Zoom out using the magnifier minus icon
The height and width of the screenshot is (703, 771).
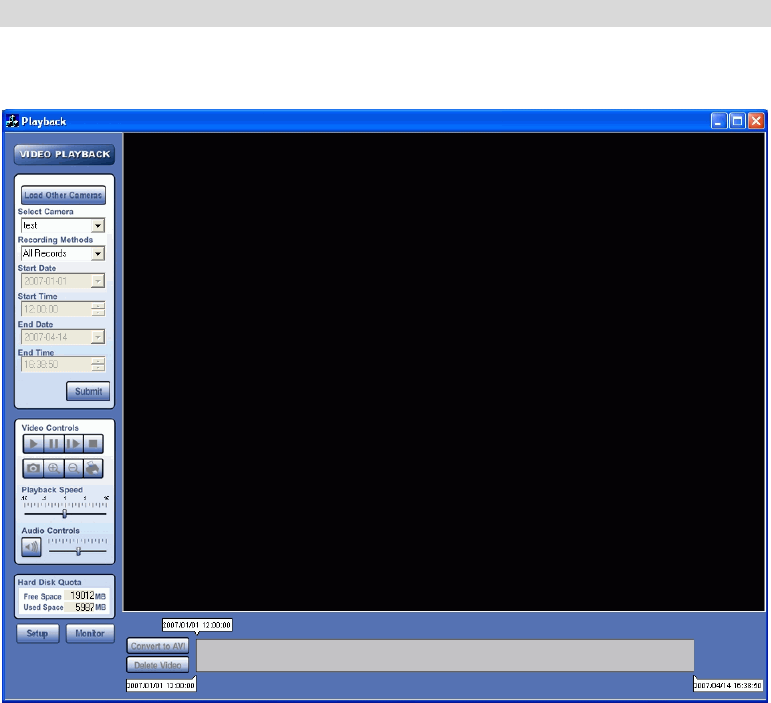click(x=74, y=469)
